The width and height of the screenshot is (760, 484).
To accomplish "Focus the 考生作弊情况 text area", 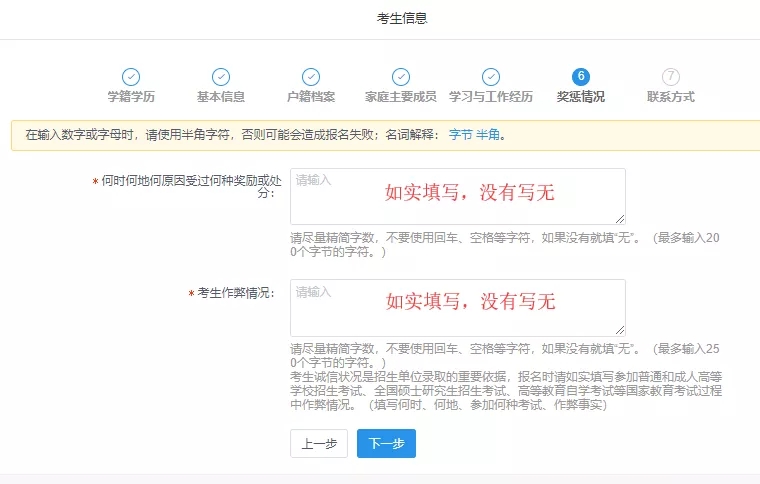I will click(x=457, y=307).
